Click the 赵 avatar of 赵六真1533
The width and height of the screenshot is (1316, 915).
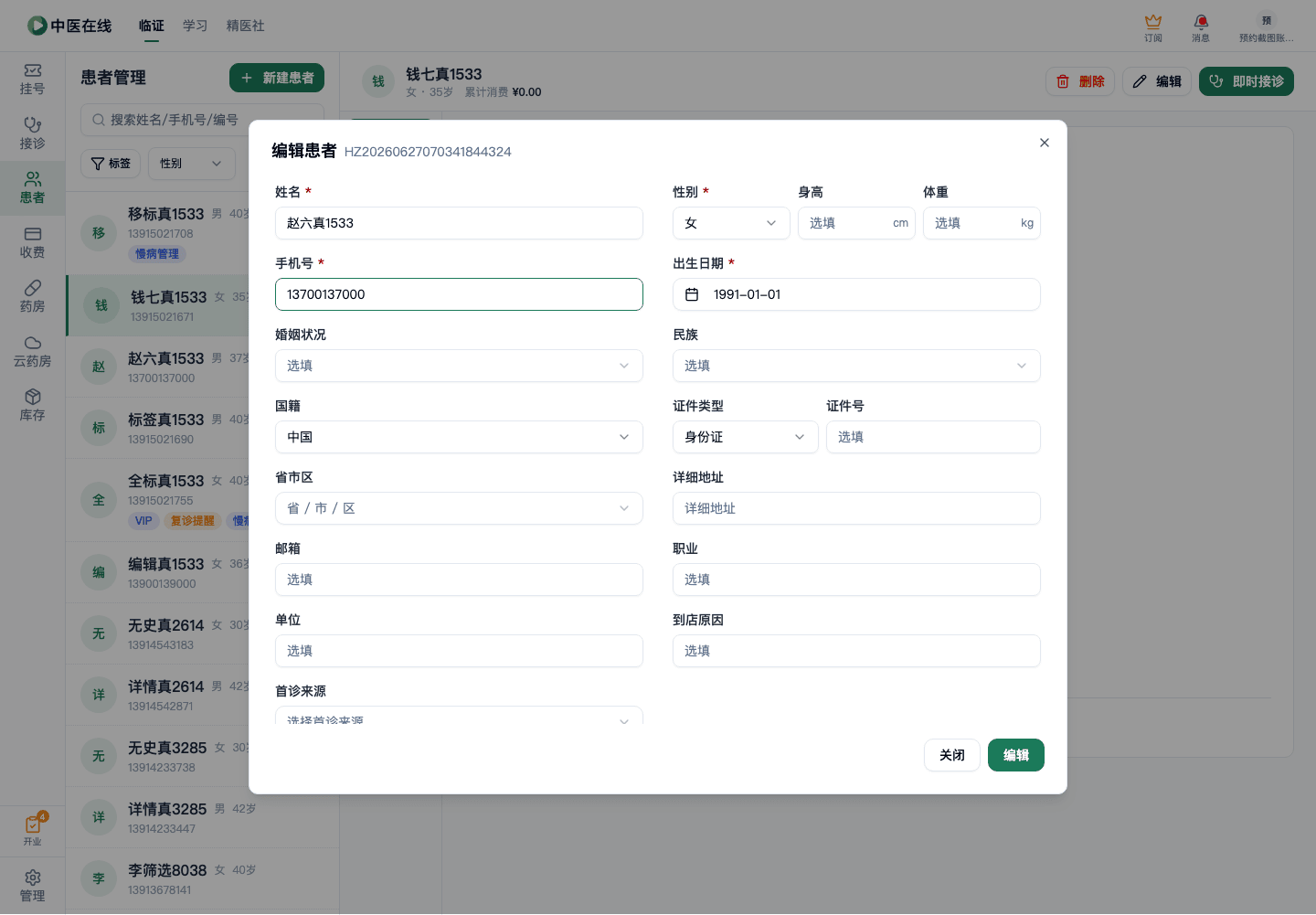click(x=99, y=367)
